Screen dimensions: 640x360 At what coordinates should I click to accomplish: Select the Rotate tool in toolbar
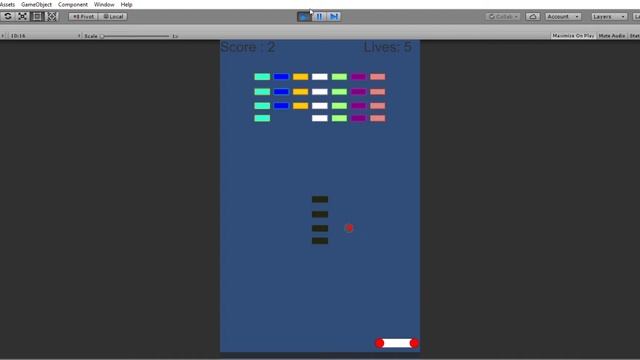coord(8,16)
